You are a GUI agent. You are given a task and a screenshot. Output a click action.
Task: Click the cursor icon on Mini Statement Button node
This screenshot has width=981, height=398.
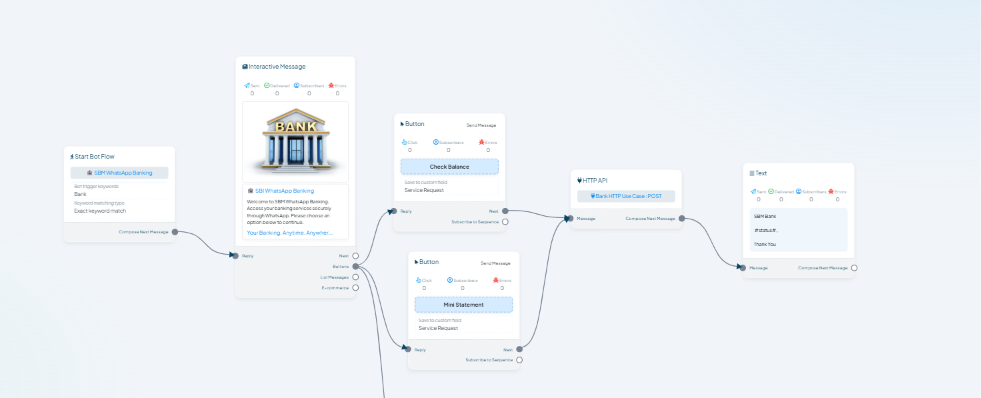coord(417,262)
